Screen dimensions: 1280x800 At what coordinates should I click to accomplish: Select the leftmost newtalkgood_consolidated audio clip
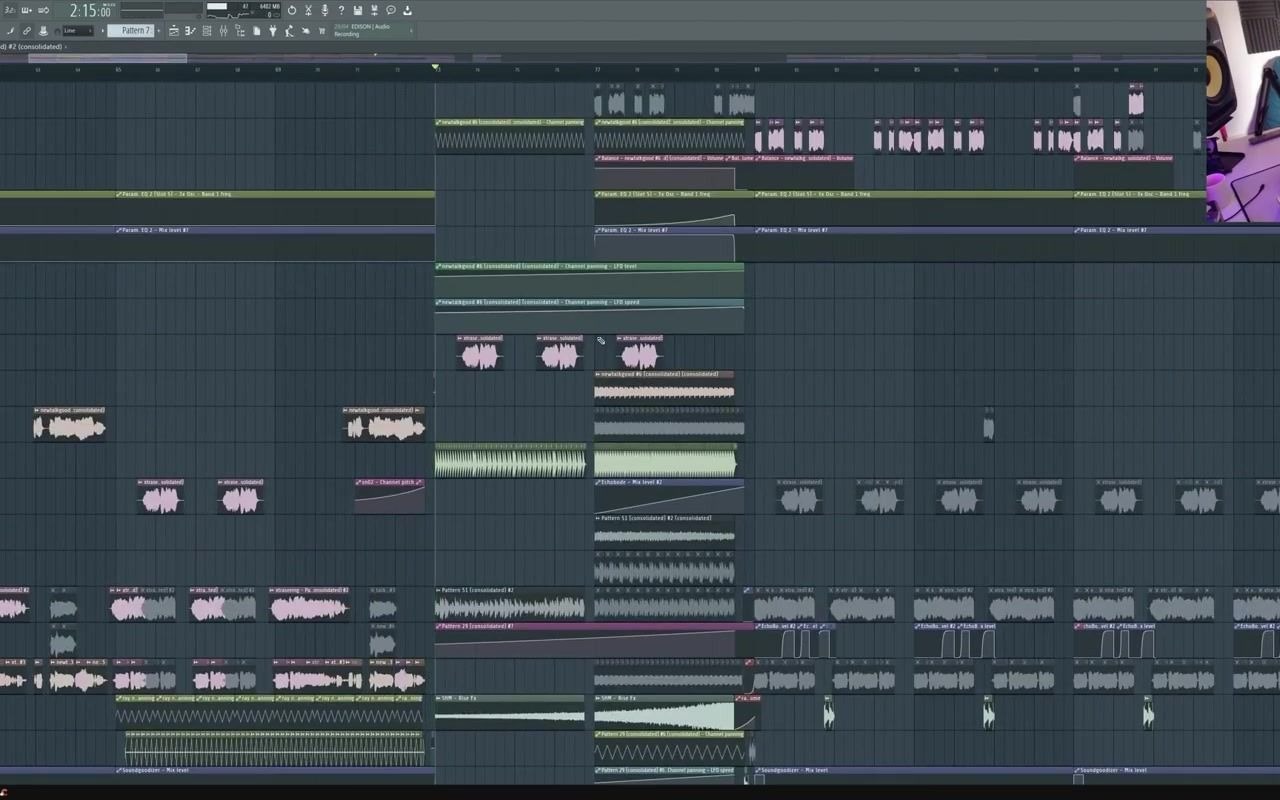tap(69, 424)
